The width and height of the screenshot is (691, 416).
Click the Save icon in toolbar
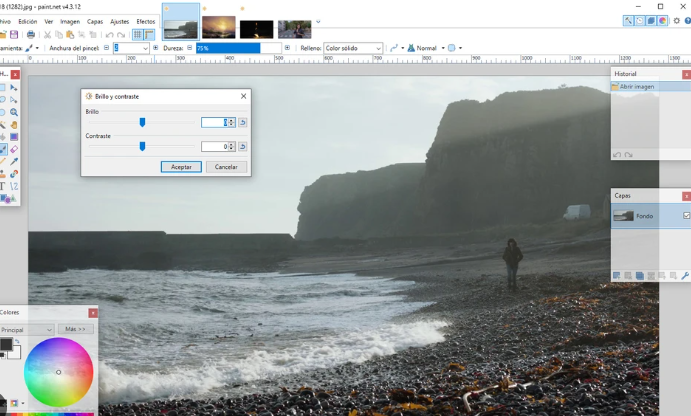tap(14, 34)
